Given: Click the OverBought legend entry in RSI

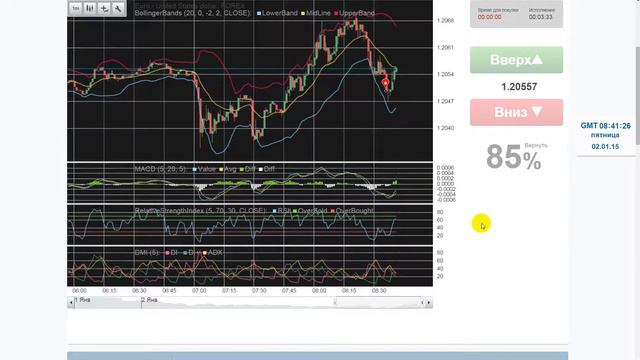Looking at the screenshot, I should click(352, 211).
